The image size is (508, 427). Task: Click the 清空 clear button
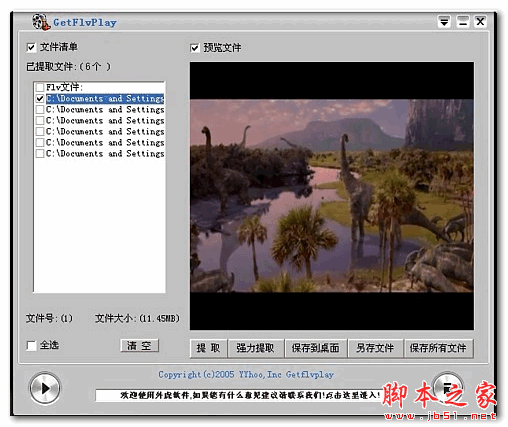coord(139,346)
